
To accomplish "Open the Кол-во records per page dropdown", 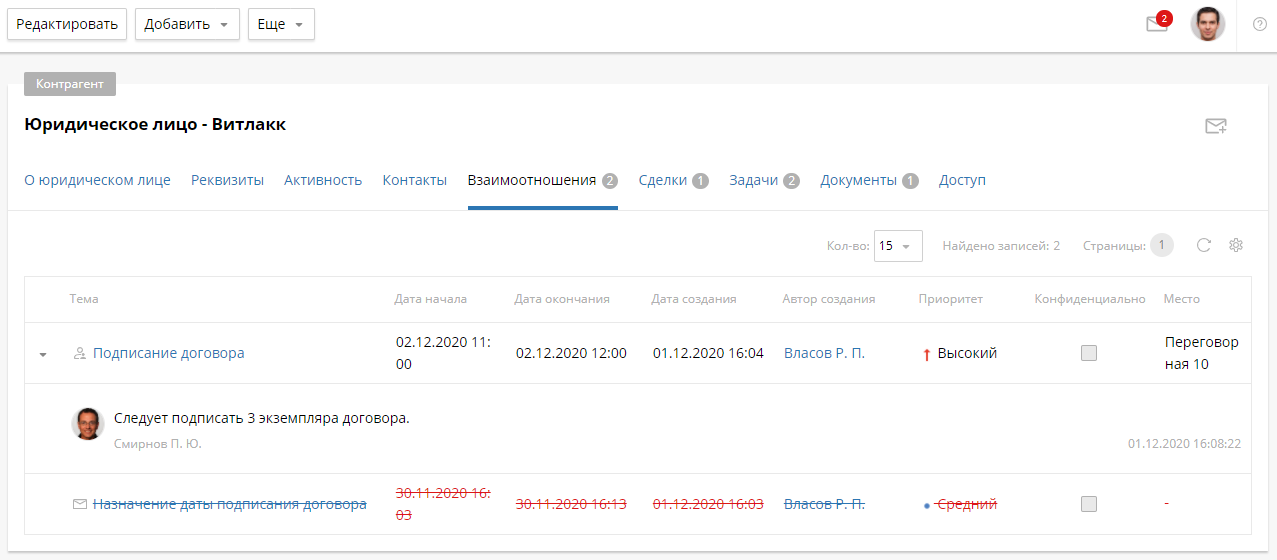I will coord(897,246).
